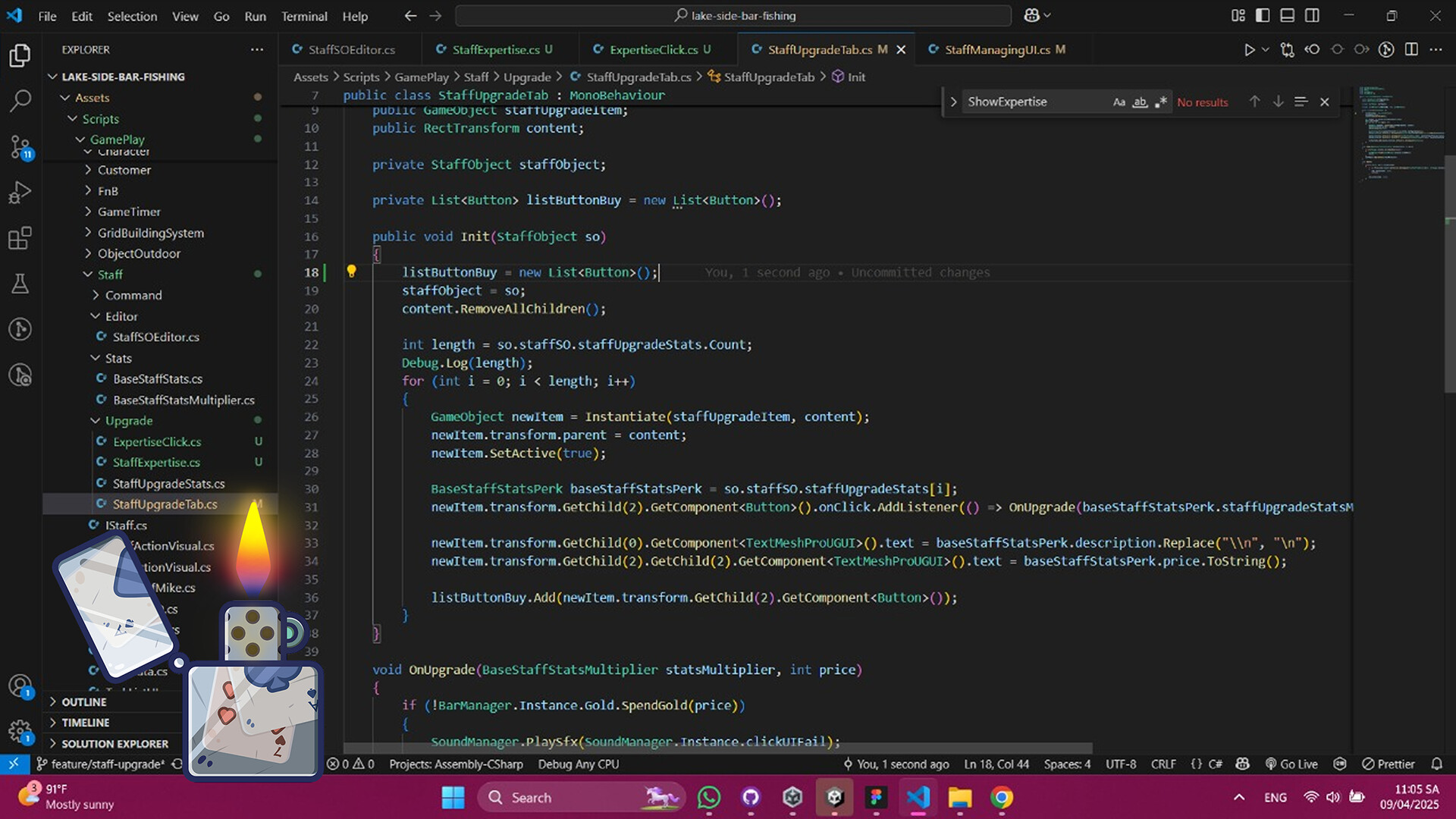Image resolution: width=1456 pixels, height=819 pixels.
Task: Open the Terminal menu
Action: 303,16
